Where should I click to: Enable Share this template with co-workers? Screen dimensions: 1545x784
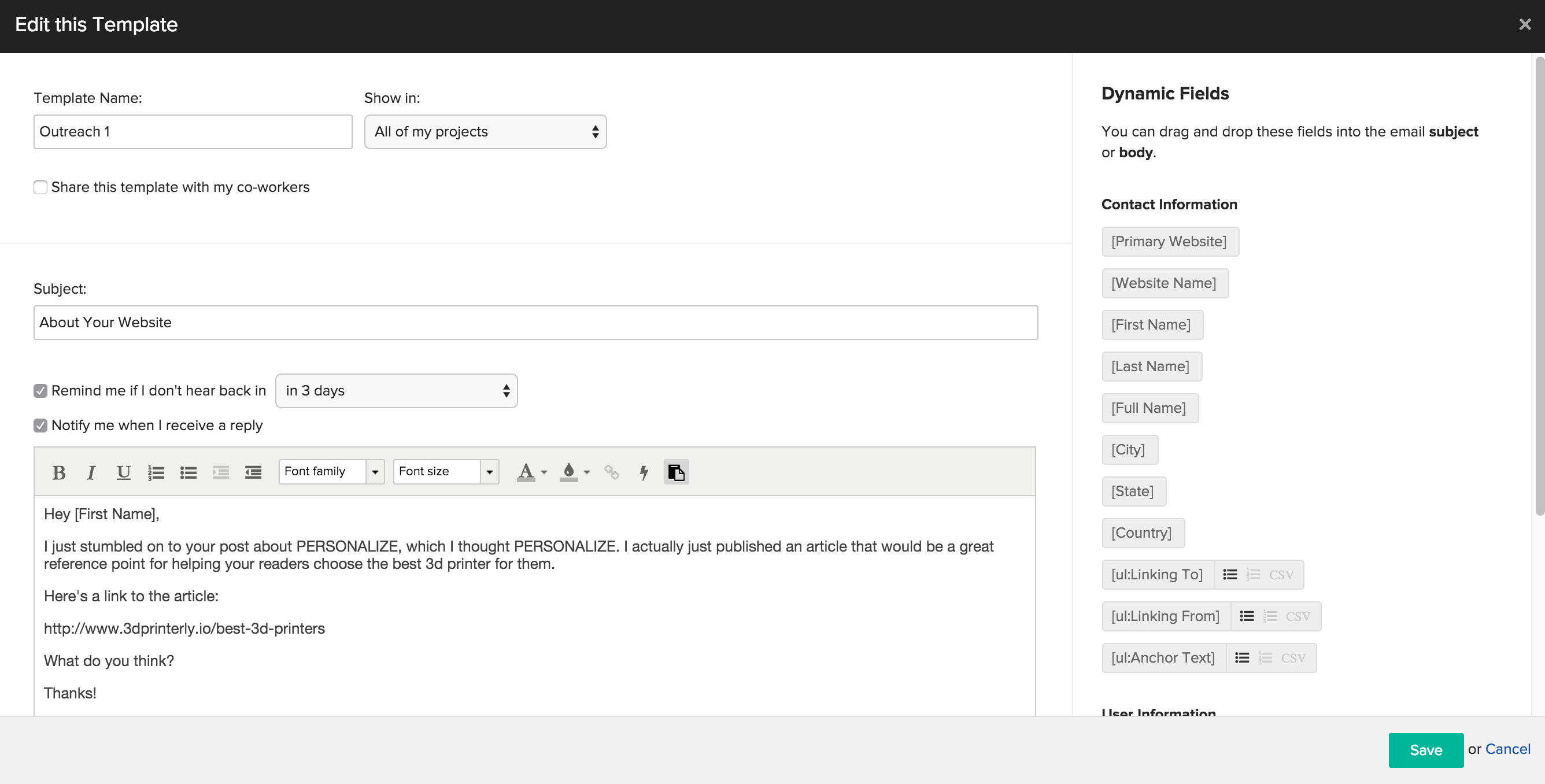click(40, 187)
